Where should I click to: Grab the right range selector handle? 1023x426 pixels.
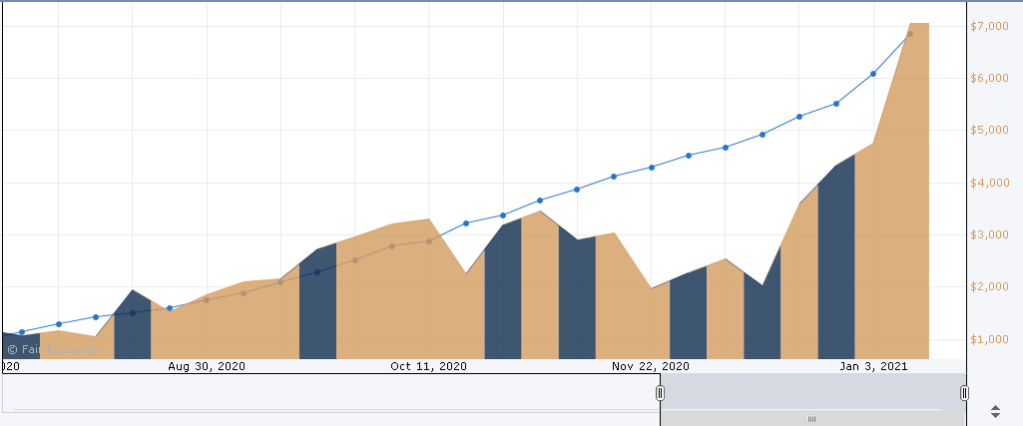(964, 393)
